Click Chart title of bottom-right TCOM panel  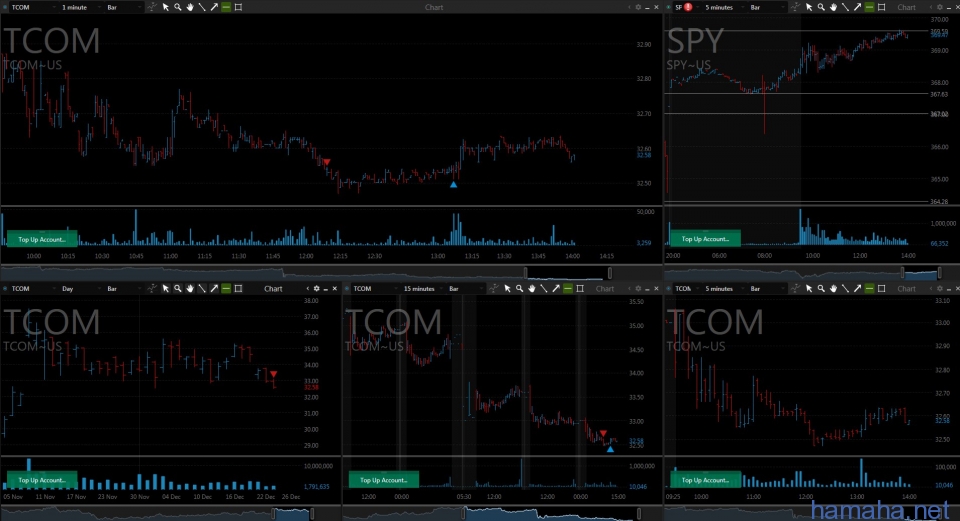tap(906, 288)
